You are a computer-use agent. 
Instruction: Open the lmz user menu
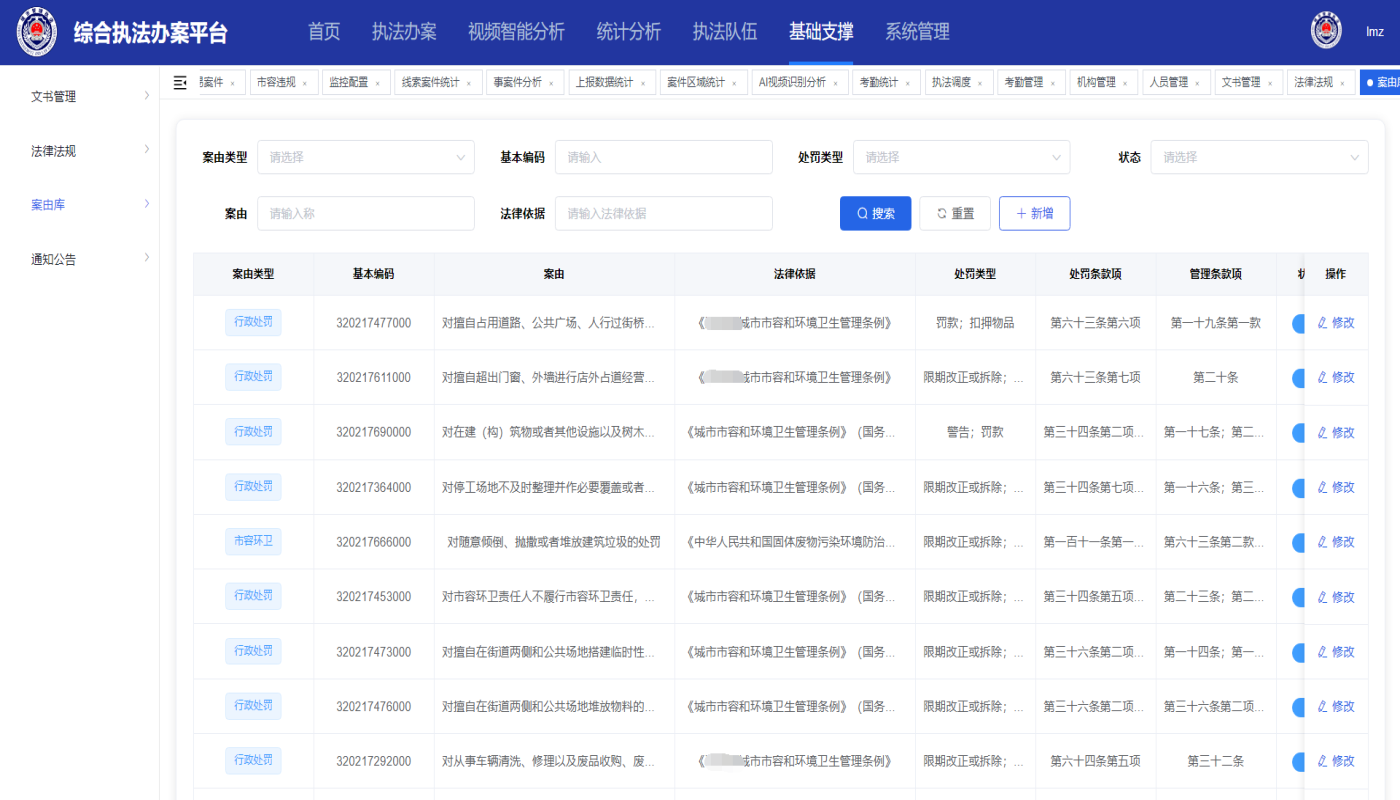[1375, 32]
